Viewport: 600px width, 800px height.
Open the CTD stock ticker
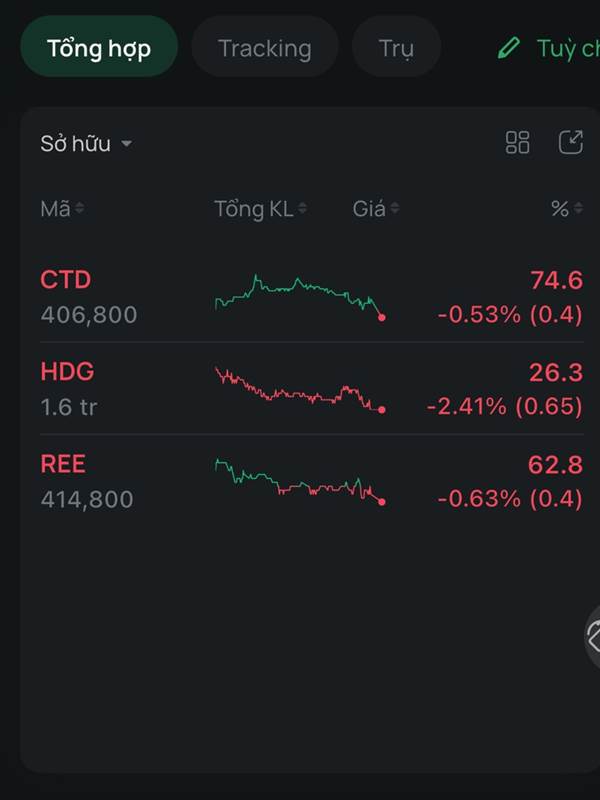65,280
